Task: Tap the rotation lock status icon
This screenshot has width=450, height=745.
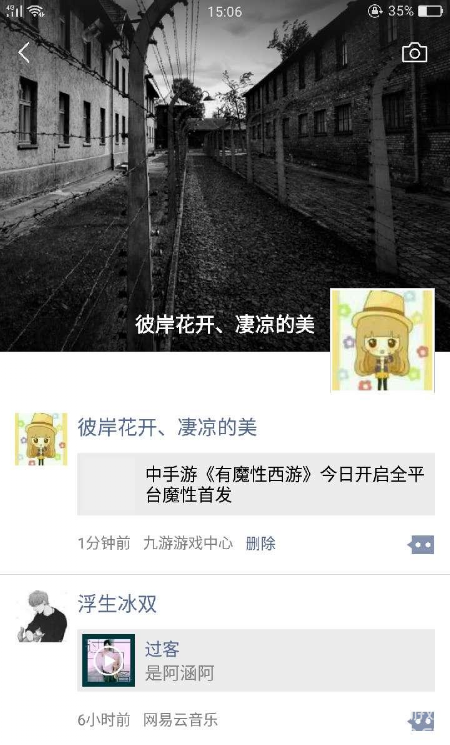Action: [x=375, y=11]
